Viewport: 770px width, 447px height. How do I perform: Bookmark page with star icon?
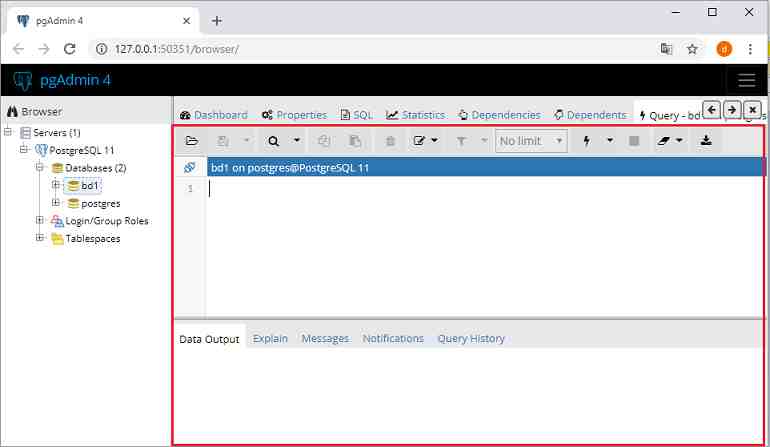coord(692,49)
